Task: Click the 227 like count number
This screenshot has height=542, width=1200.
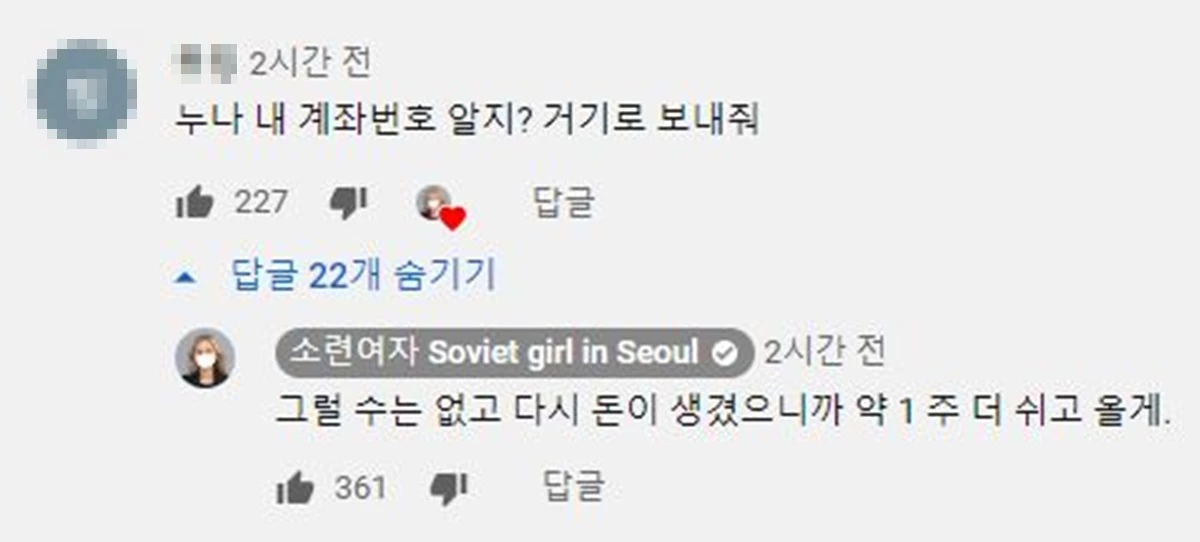Action: coord(261,203)
